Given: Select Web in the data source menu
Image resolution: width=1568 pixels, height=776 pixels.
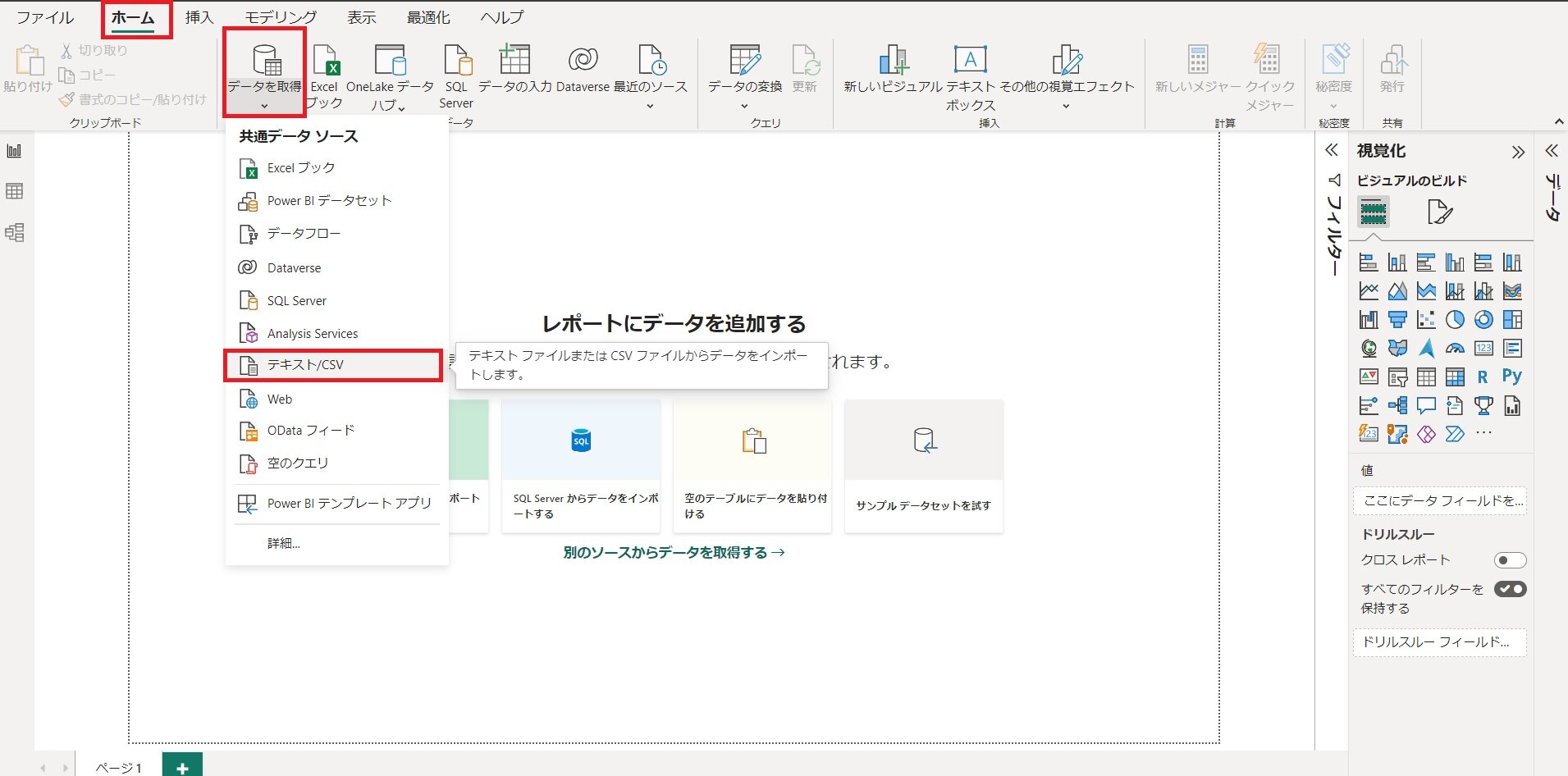Looking at the screenshot, I should coord(336,399).
